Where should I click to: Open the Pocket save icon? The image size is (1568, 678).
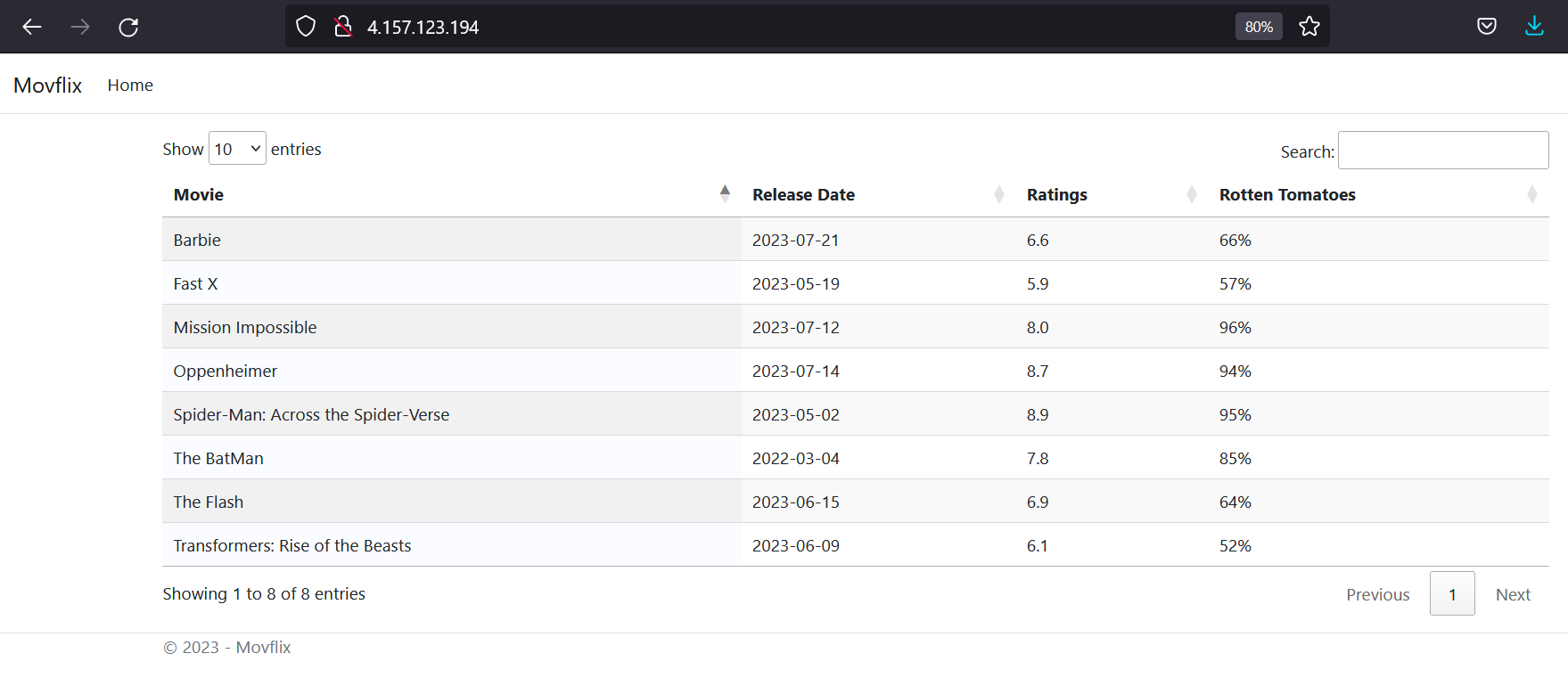1486,27
